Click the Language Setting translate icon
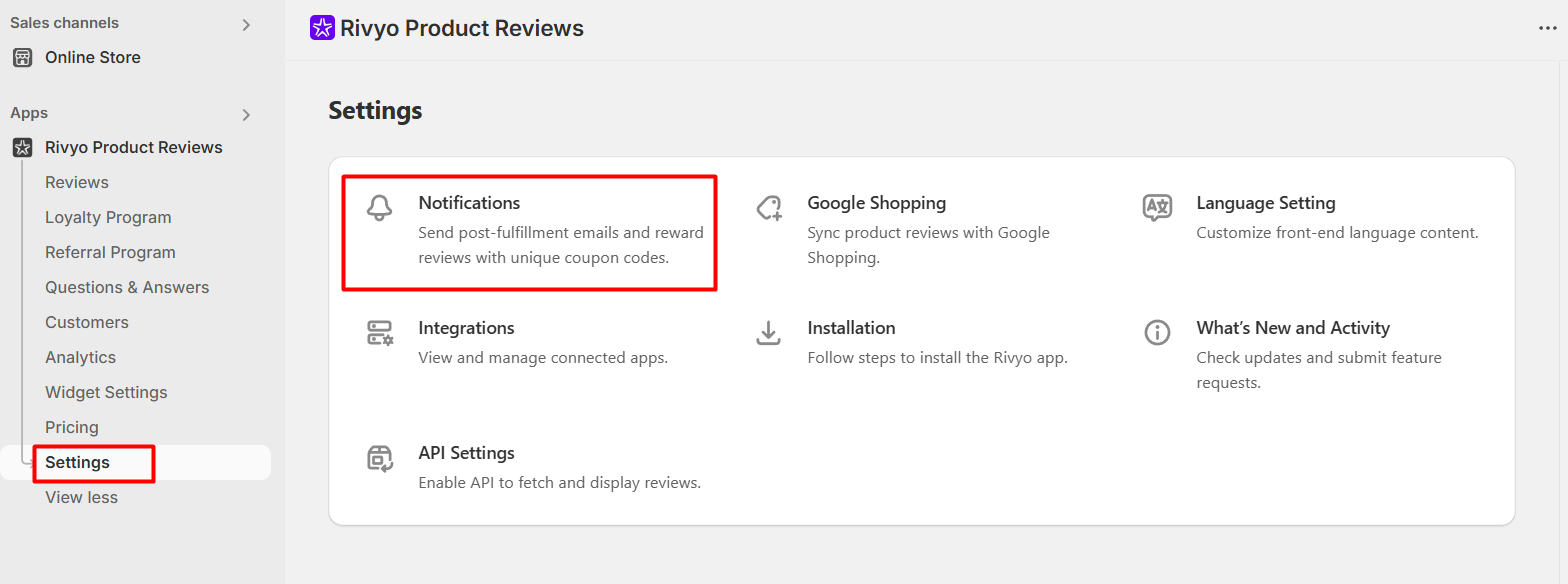 (x=1157, y=208)
